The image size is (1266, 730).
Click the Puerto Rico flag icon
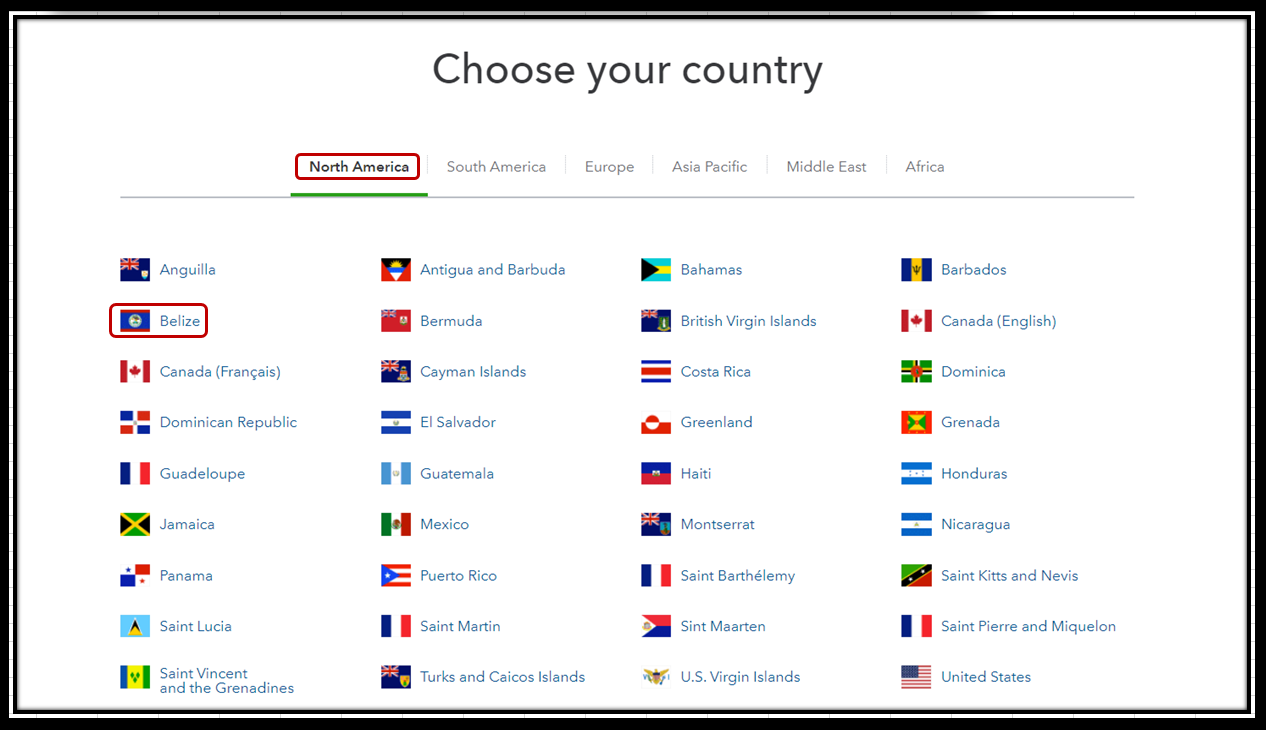(396, 575)
